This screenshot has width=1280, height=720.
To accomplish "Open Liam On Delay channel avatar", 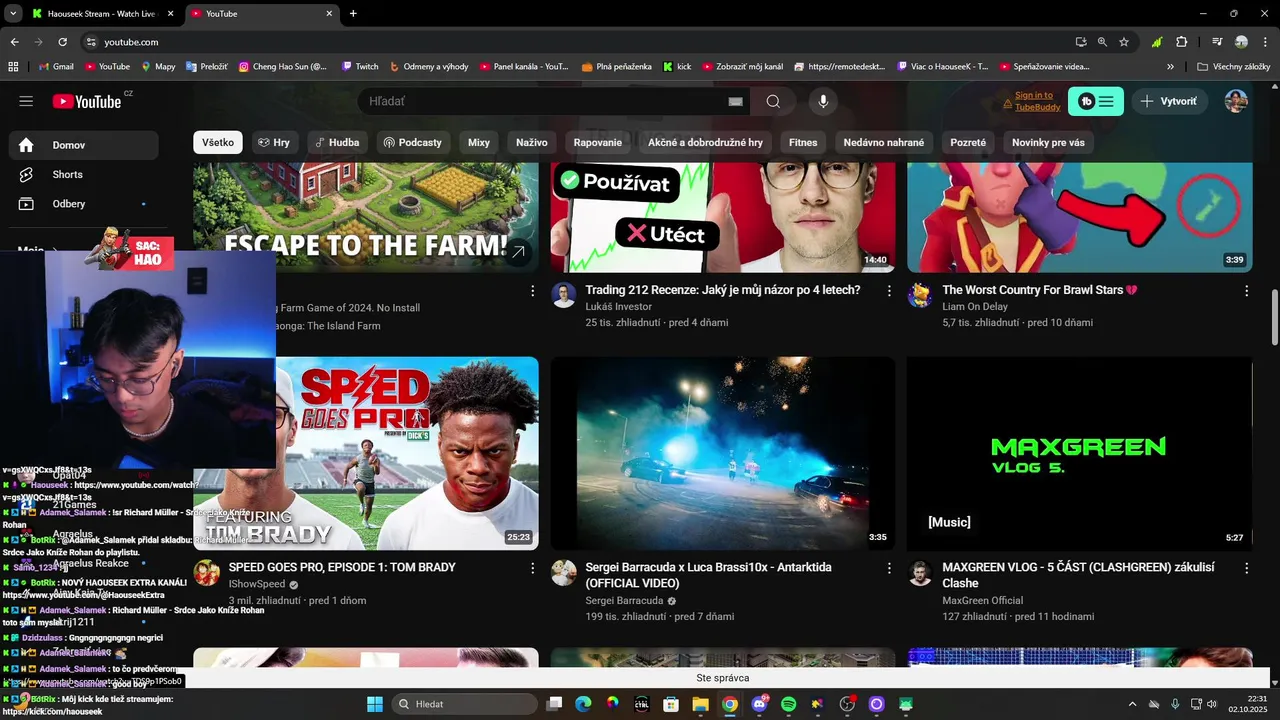I will (920, 295).
